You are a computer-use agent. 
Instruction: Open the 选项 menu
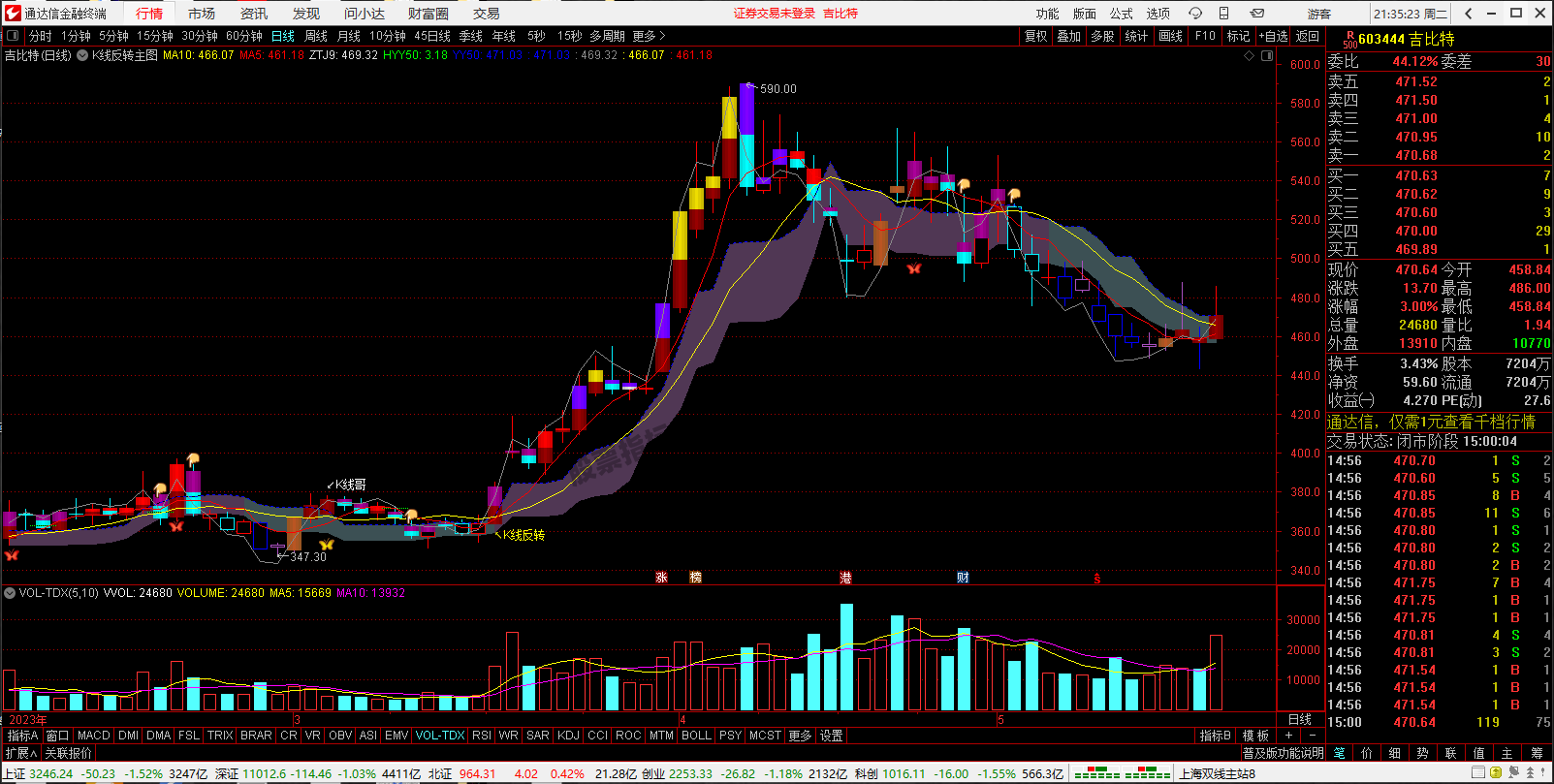(1158, 14)
